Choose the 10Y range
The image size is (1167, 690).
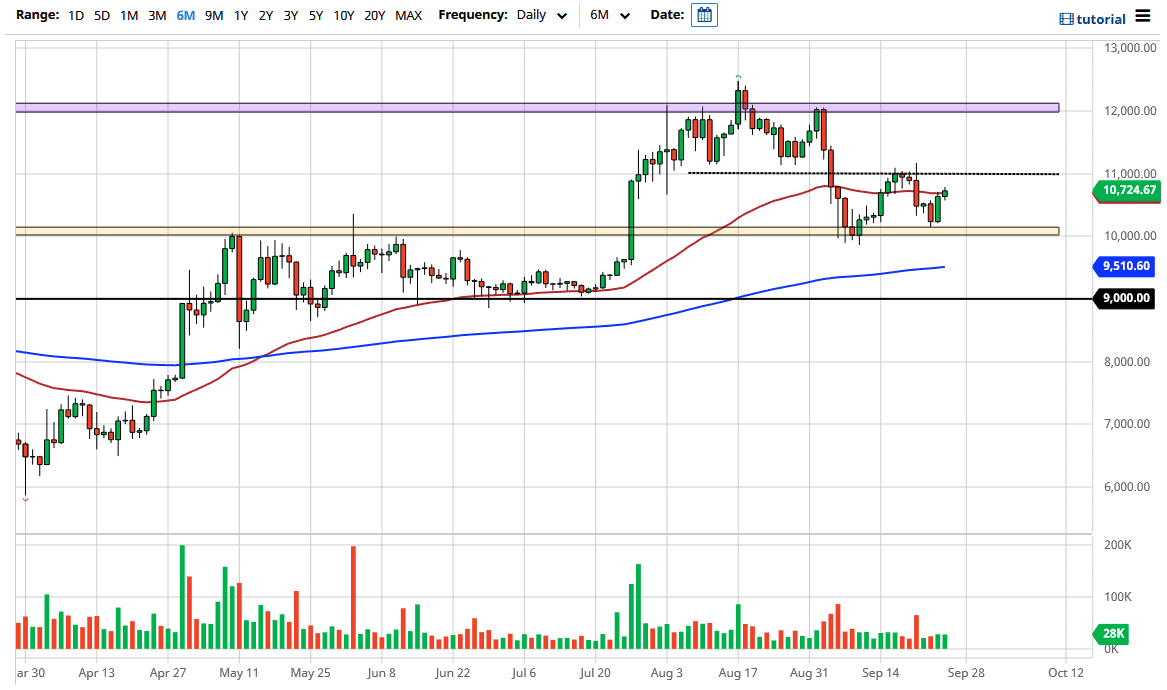tap(343, 15)
